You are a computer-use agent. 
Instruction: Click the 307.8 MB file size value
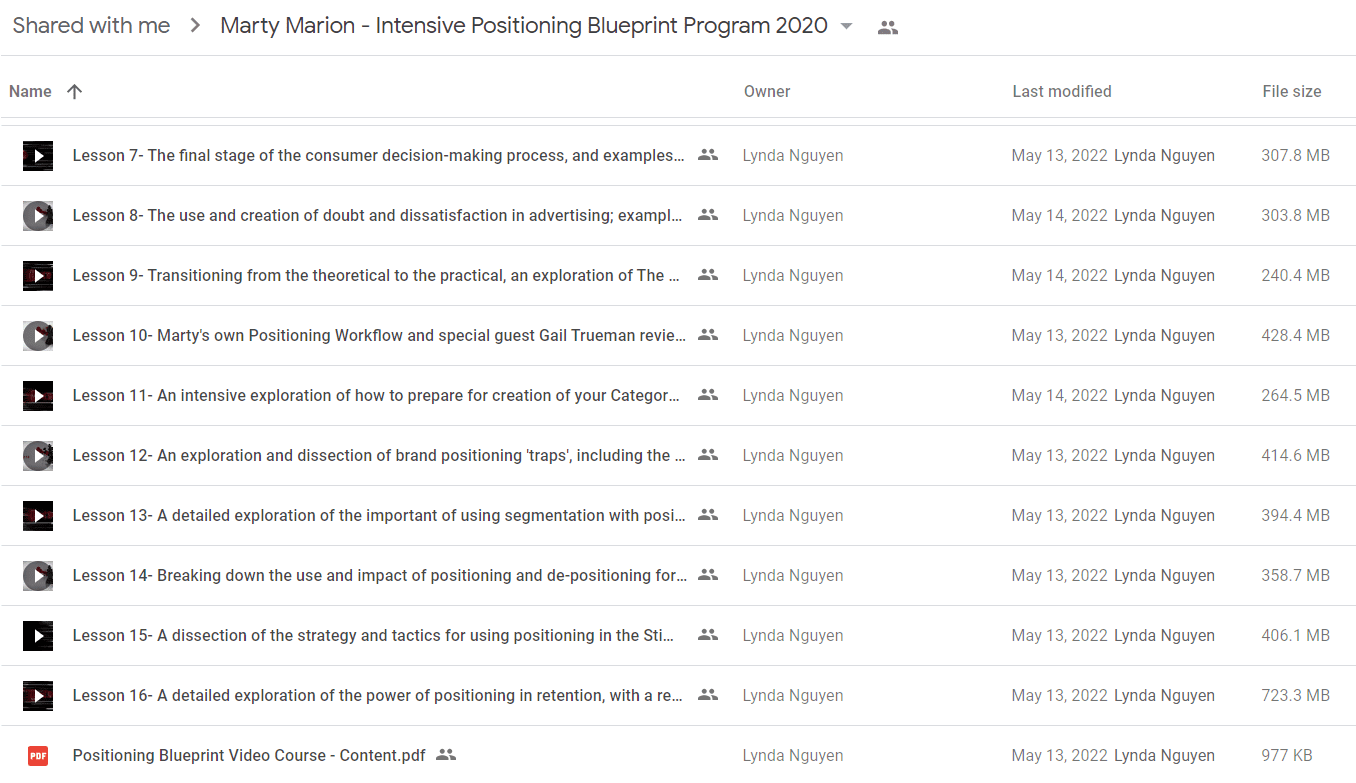pyautogui.click(x=1295, y=155)
